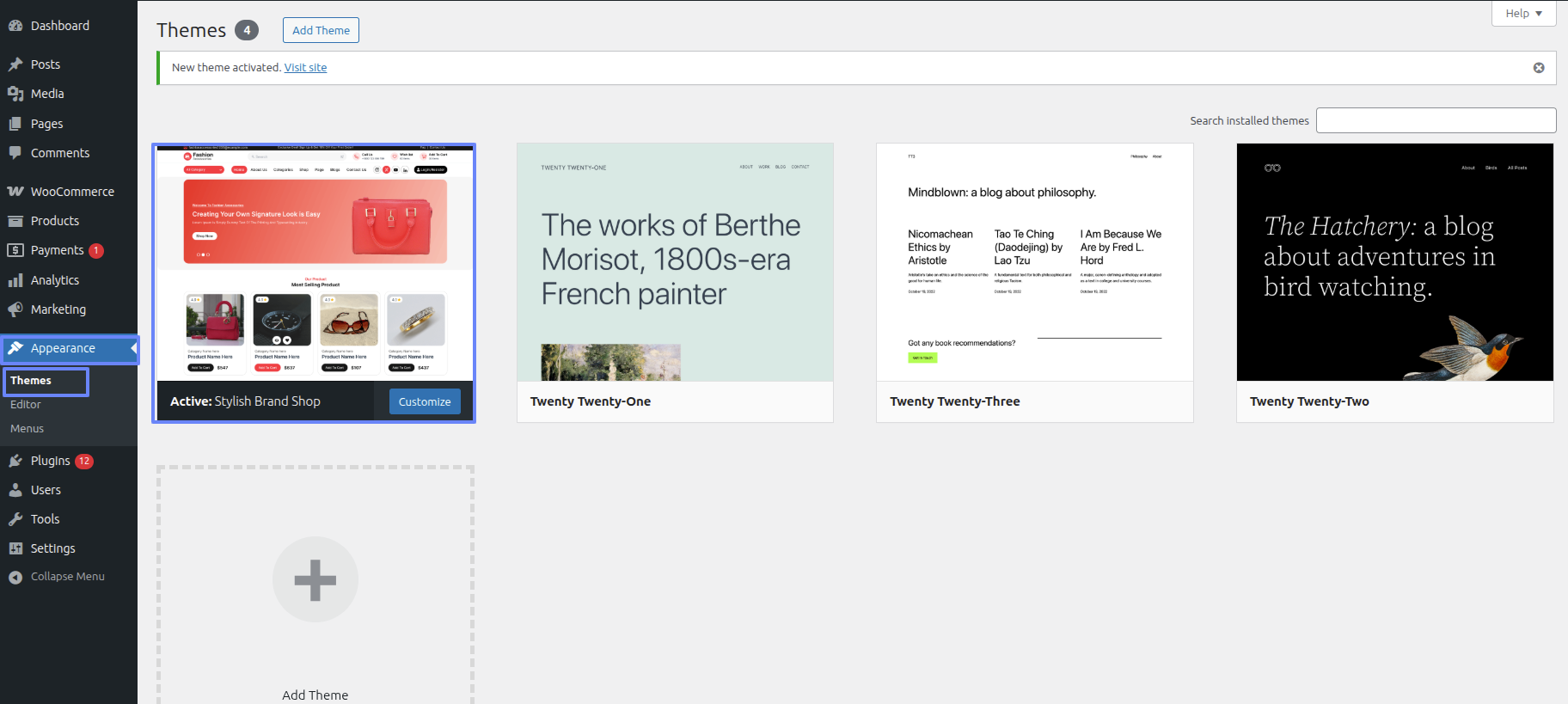This screenshot has height=704, width=1568.
Task: Click the Plugins plug icon
Action: (x=15, y=461)
